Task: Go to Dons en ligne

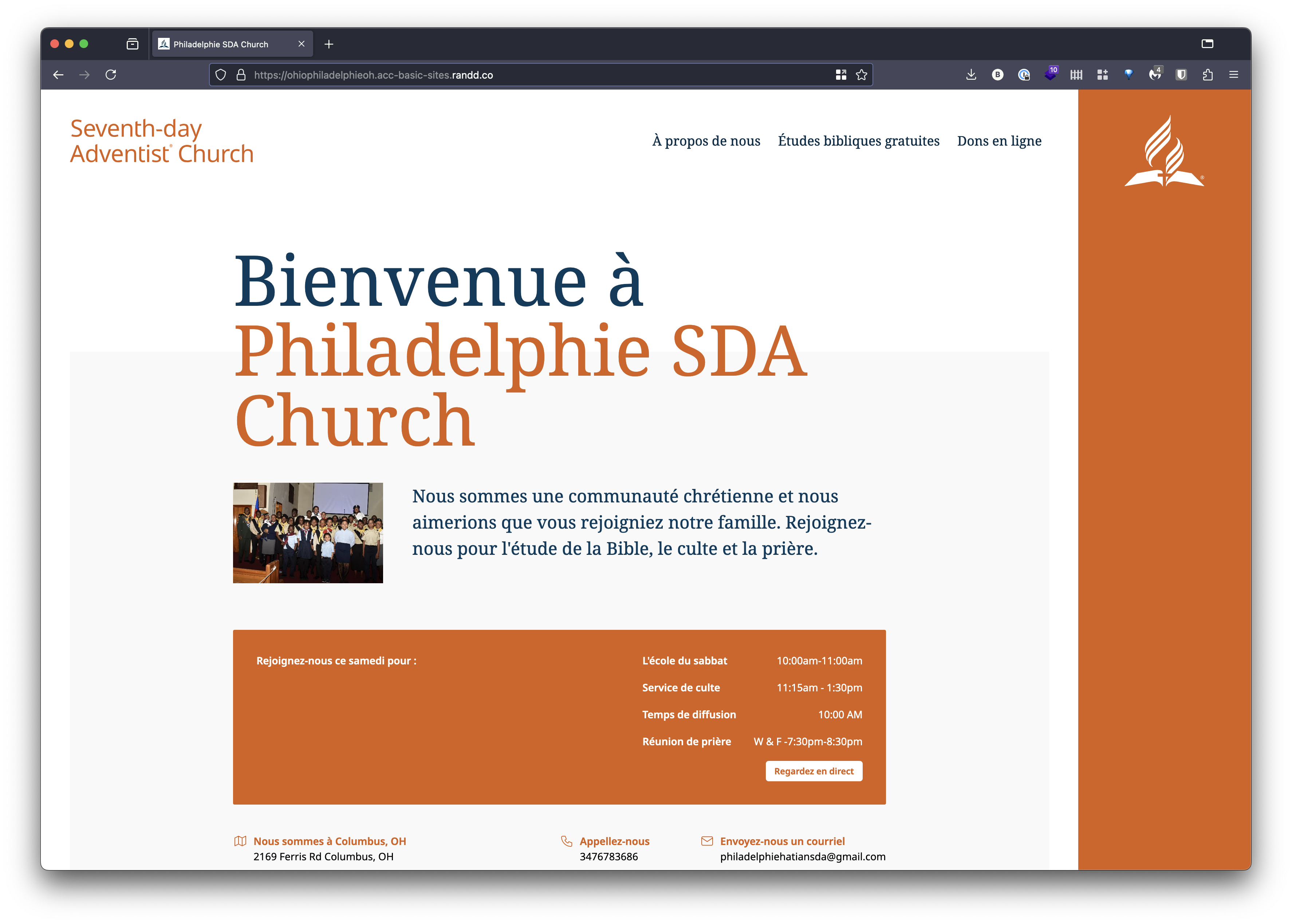Action: (1000, 141)
